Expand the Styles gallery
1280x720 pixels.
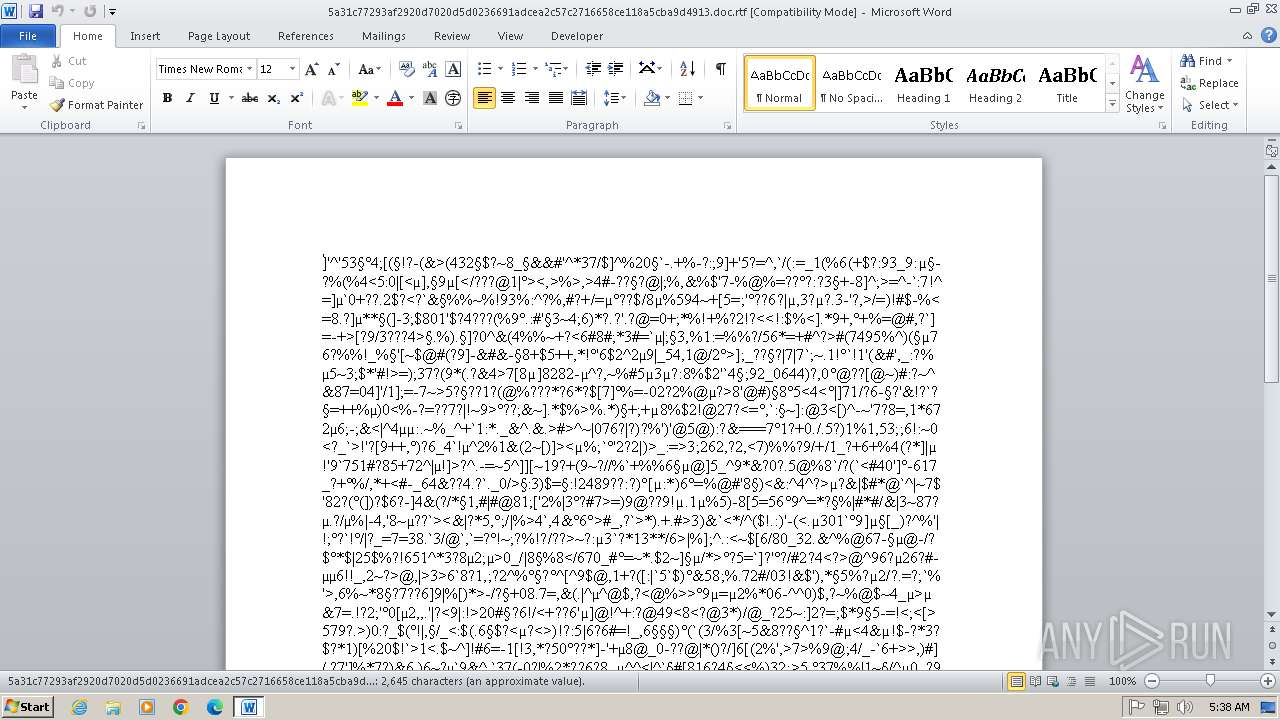click(x=1112, y=105)
